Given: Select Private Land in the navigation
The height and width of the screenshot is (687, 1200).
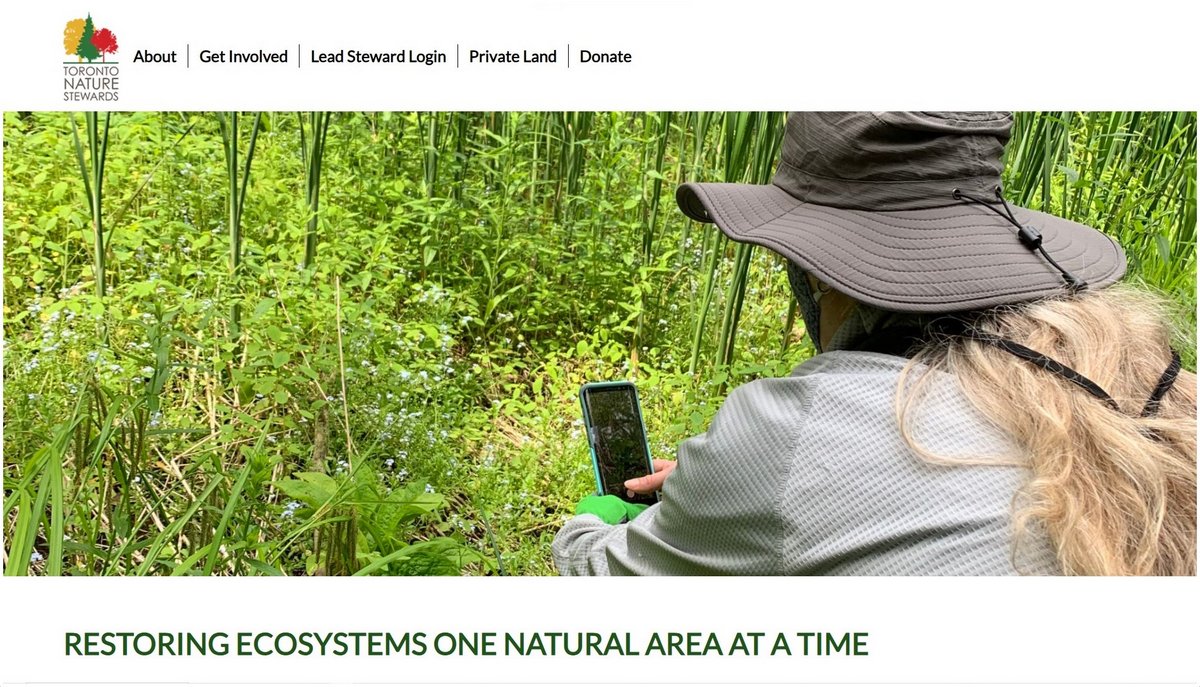Looking at the screenshot, I should (512, 56).
